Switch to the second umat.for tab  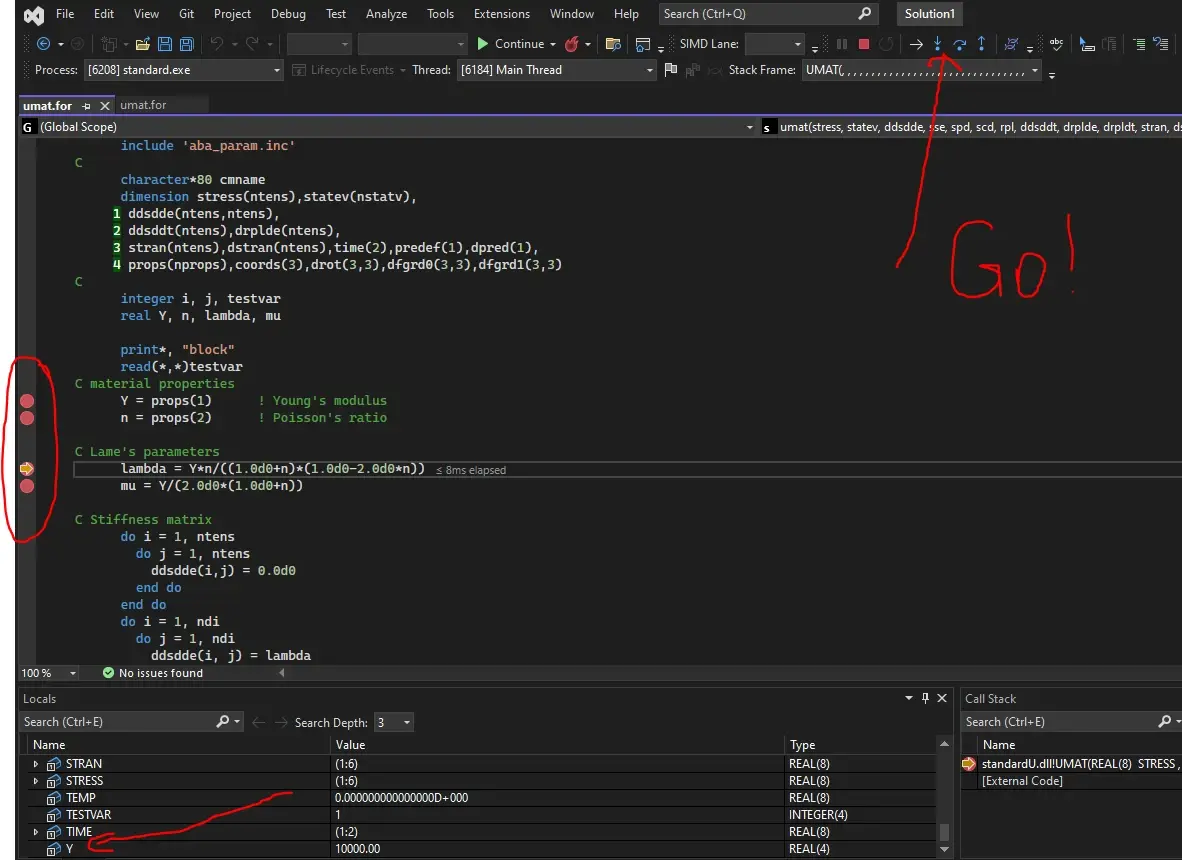[x=143, y=105]
